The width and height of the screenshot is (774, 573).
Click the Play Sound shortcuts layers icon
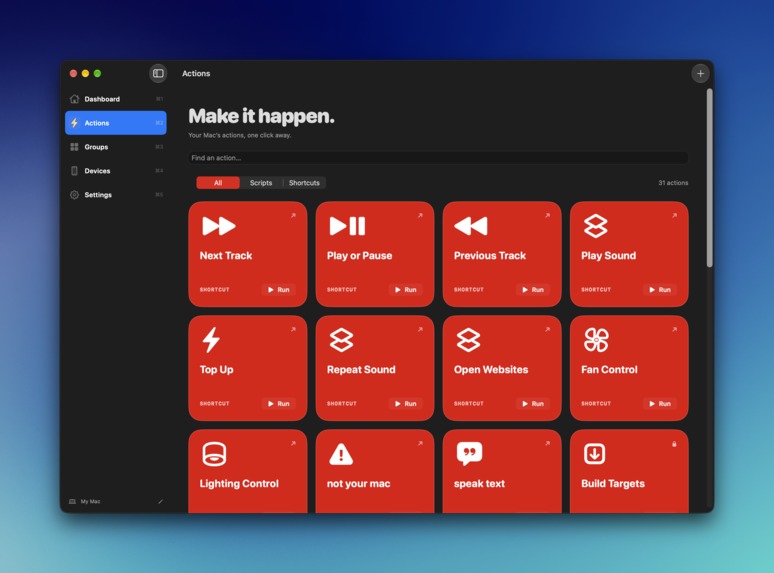pos(596,226)
